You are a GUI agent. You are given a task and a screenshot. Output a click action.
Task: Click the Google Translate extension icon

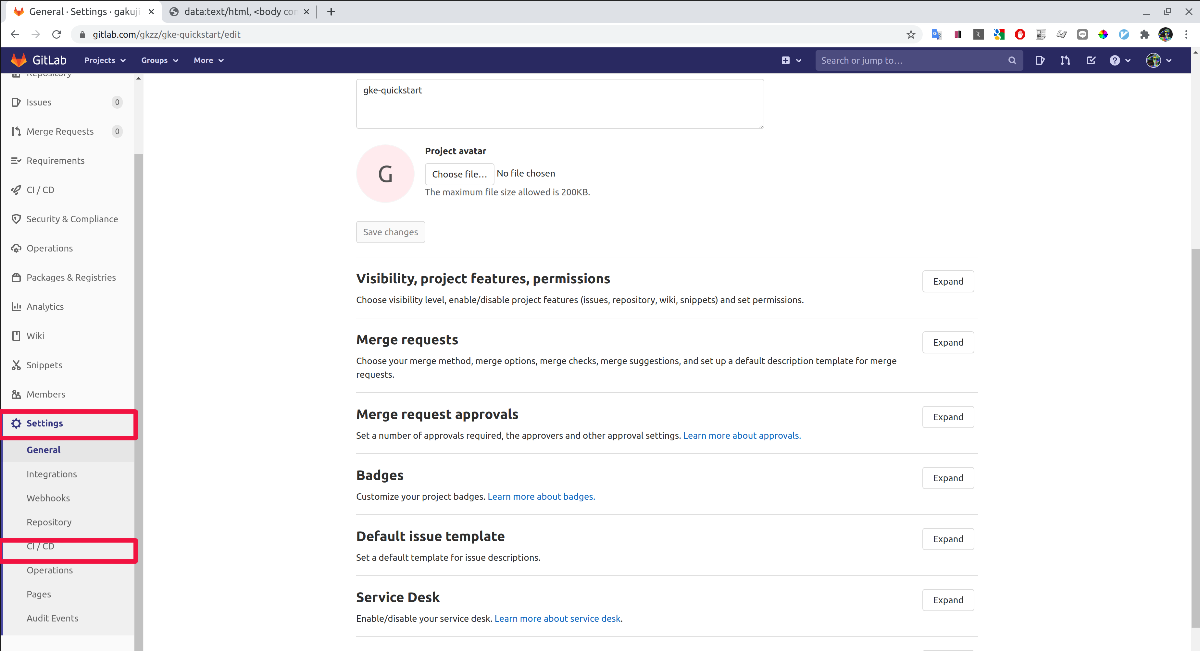click(937, 34)
